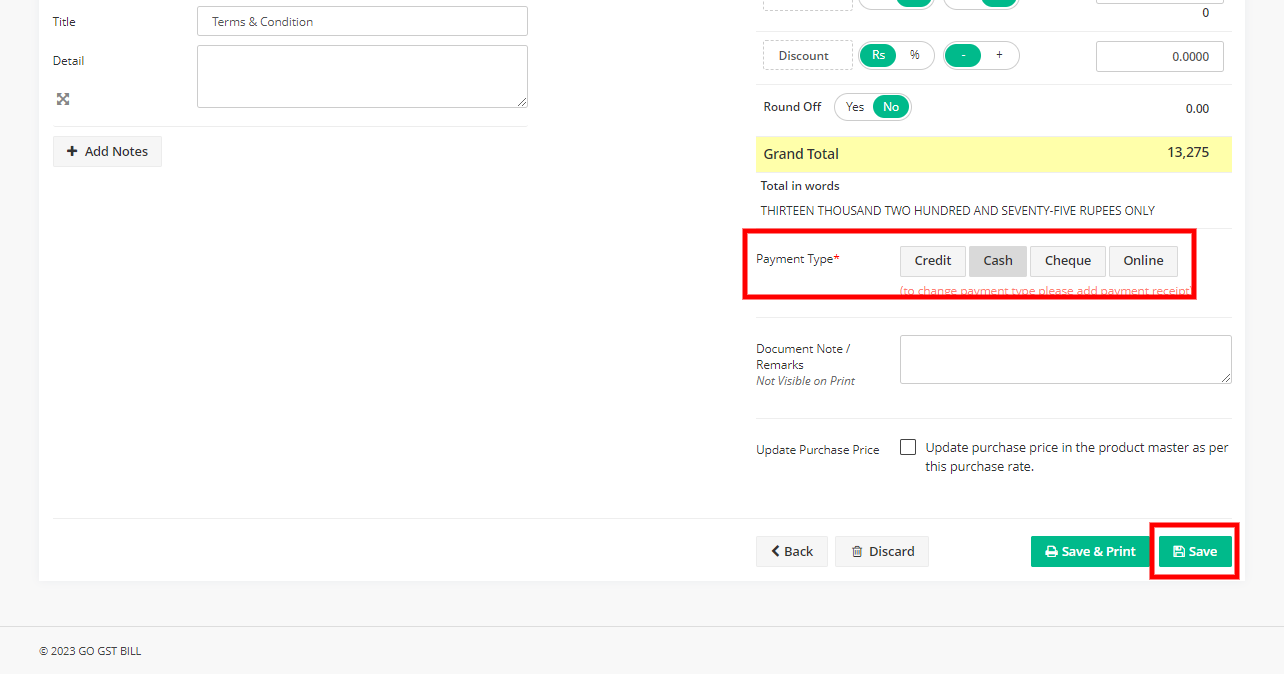
Task: Click the Add Notes button
Action: pos(107,151)
